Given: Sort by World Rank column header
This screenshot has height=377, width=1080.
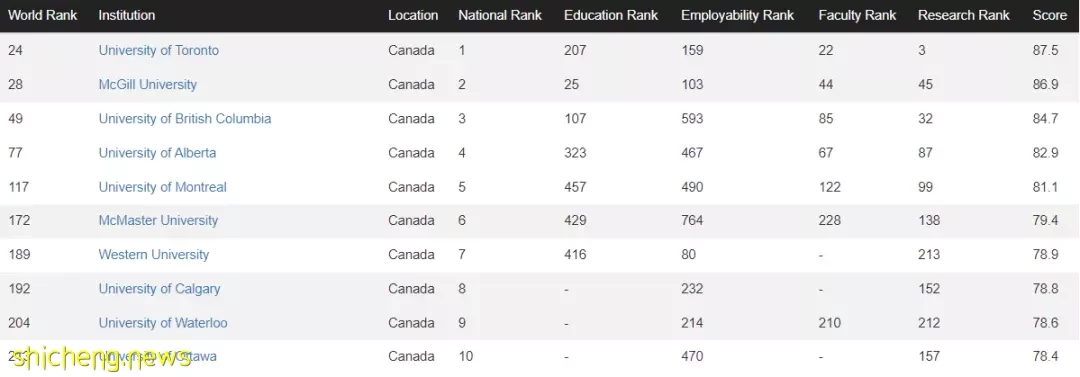Looking at the screenshot, I should pos(43,15).
